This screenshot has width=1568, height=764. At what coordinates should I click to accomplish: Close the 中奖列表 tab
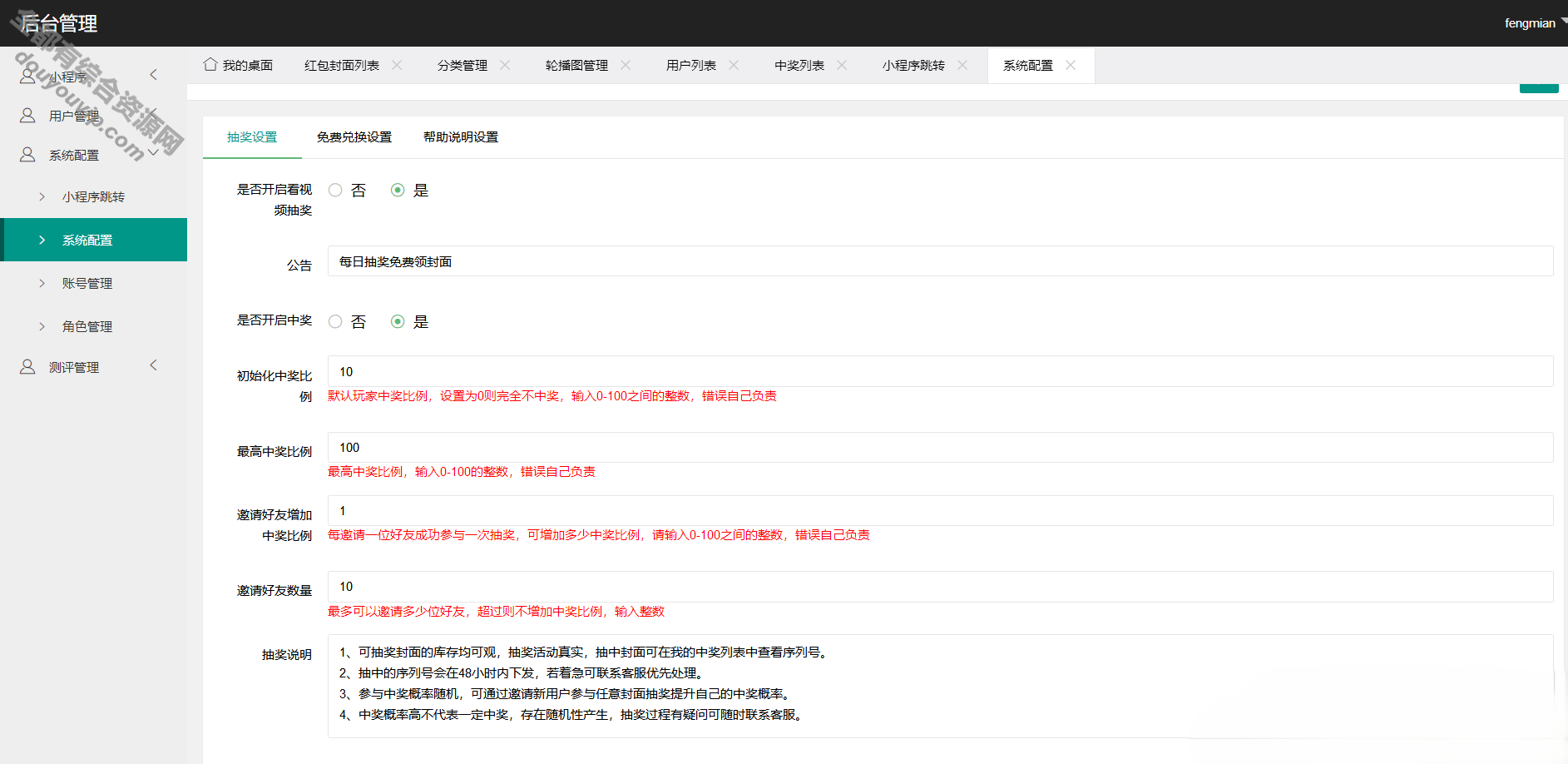pos(842,65)
